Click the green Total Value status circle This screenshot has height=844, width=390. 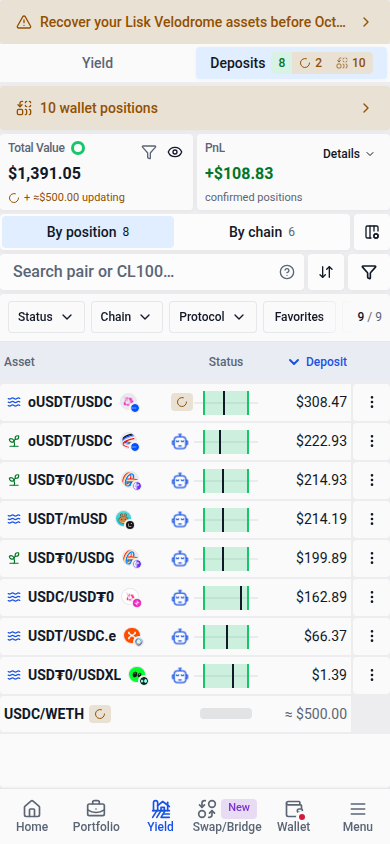pyautogui.click(x=78, y=147)
